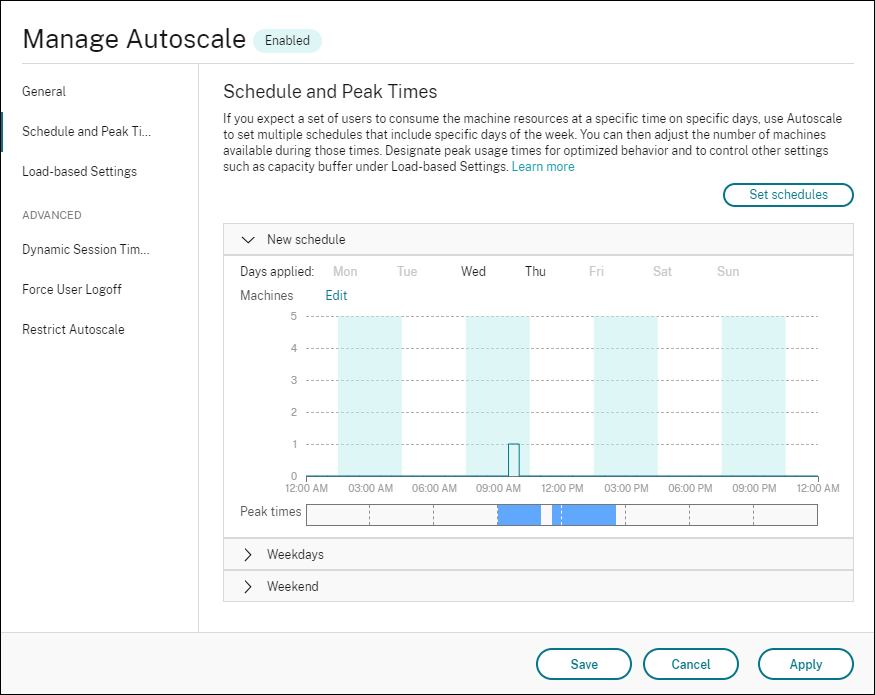Select General in the sidebar

click(x=44, y=91)
